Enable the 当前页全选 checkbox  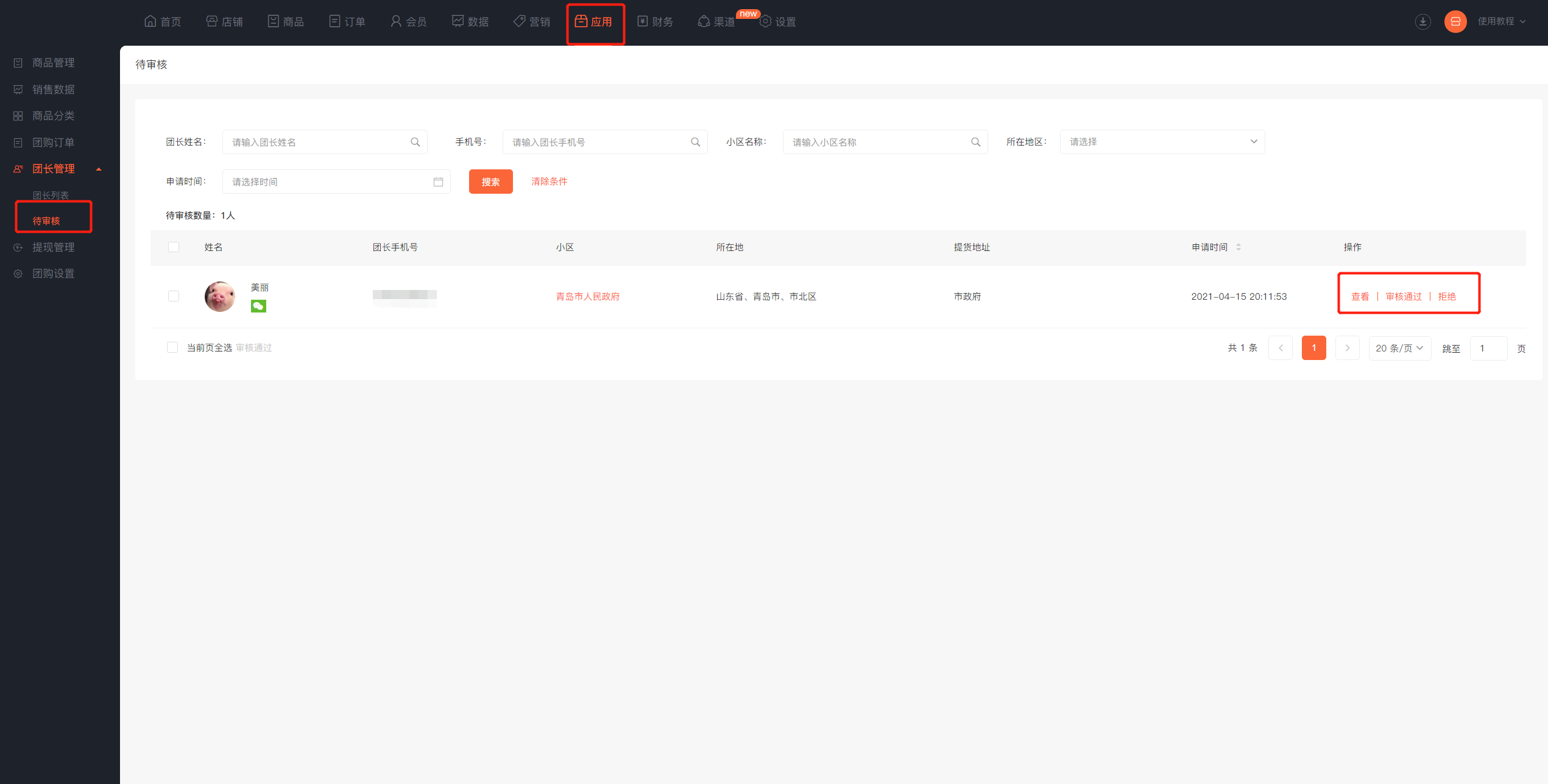[172, 347]
